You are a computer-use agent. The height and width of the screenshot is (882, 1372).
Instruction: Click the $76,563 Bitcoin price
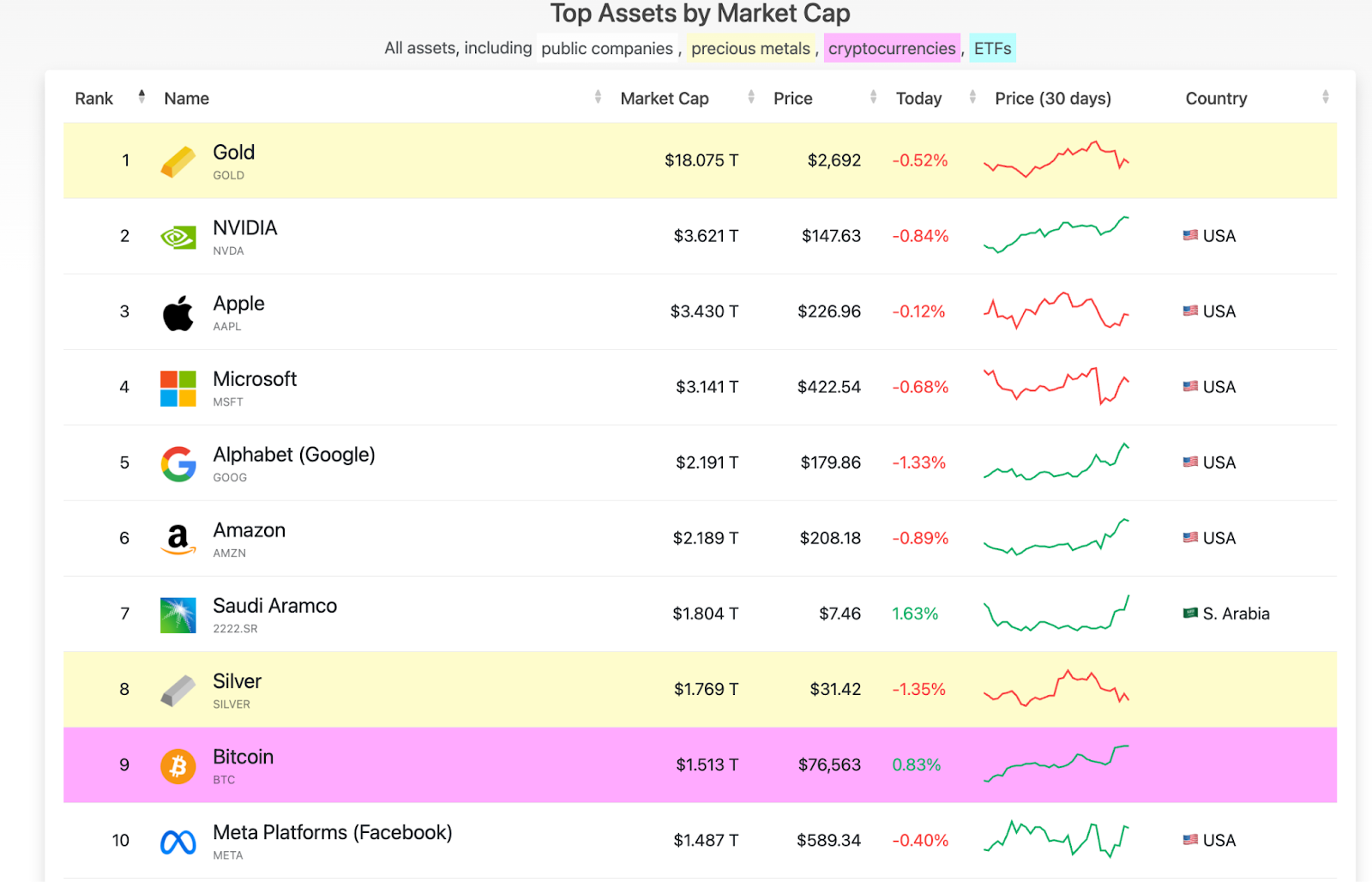click(829, 764)
